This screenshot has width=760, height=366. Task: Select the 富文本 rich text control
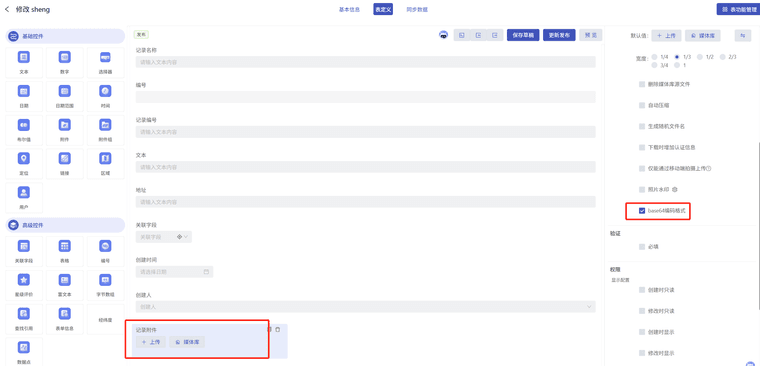pyautogui.click(x=65, y=286)
